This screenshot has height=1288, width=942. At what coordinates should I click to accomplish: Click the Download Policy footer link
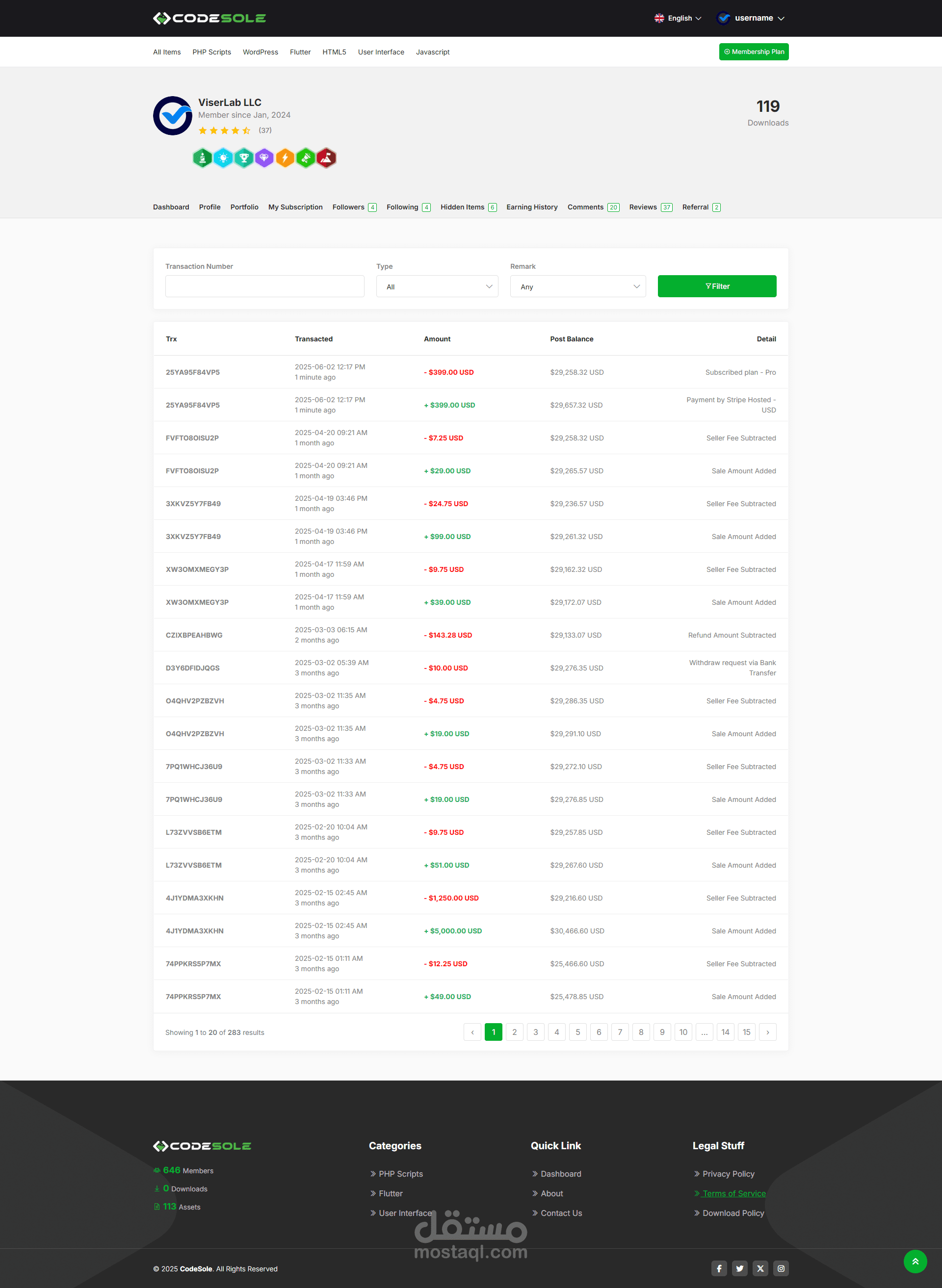729,1213
